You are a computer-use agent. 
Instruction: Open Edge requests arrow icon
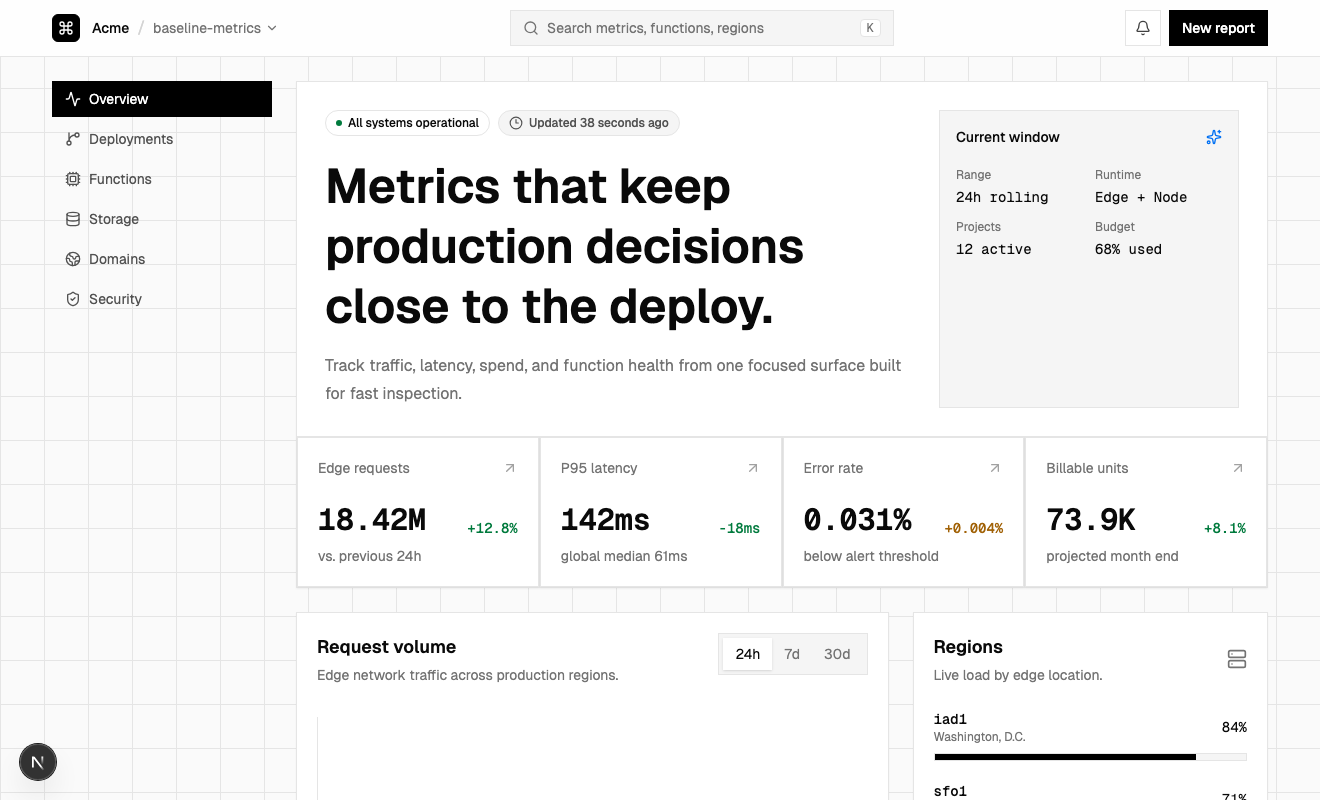point(510,468)
